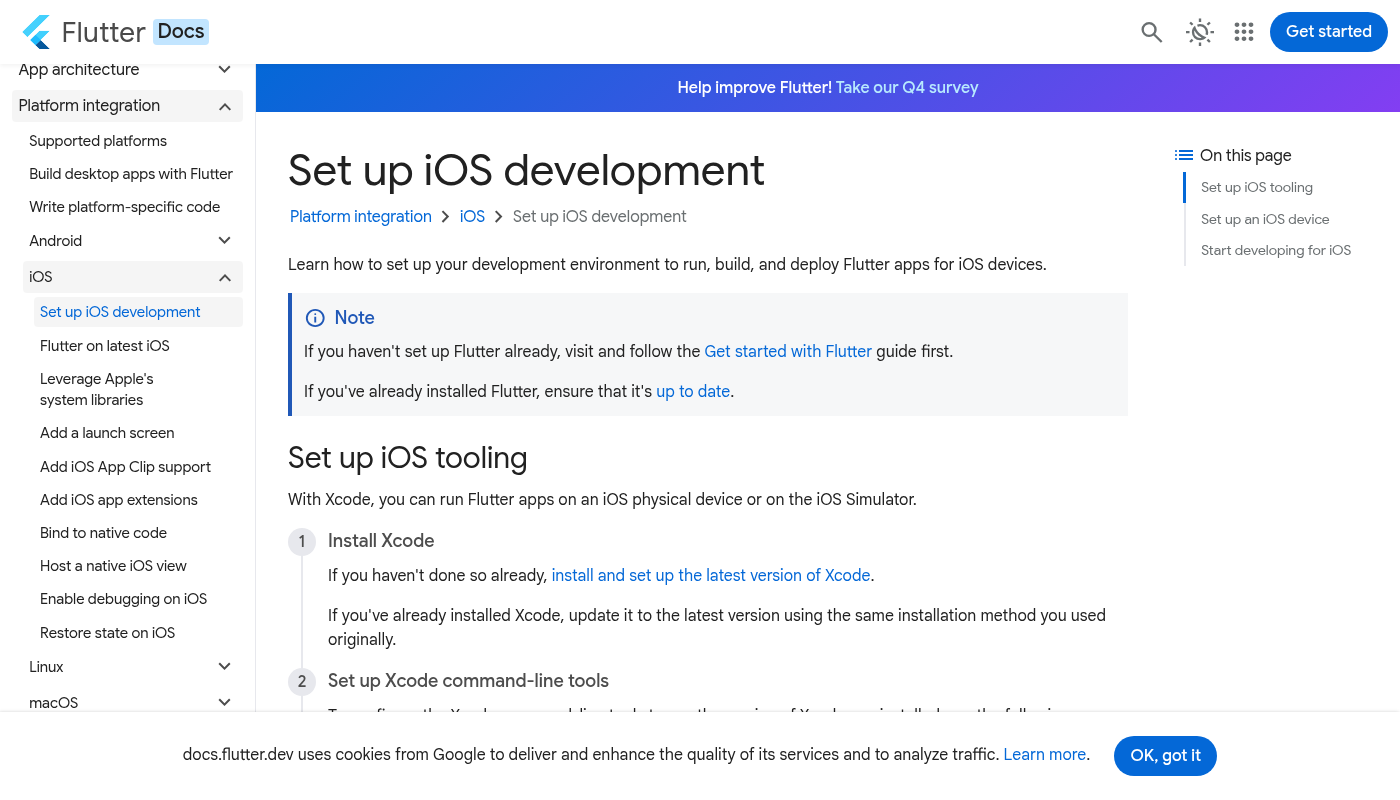Follow the Get started with Flutter link
The image size is (1400, 800).
(788, 352)
